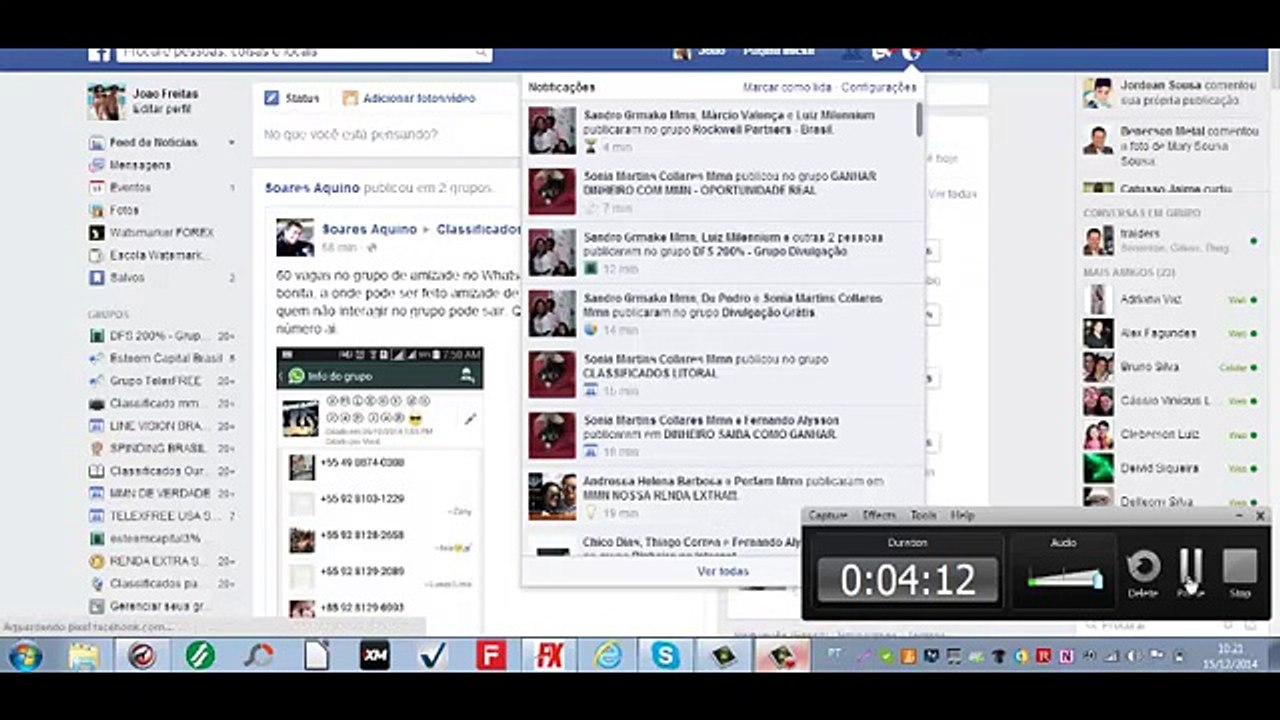This screenshot has height=720, width=1280.
Task: Open Skype from the taskbar
Action: [665, 656]
